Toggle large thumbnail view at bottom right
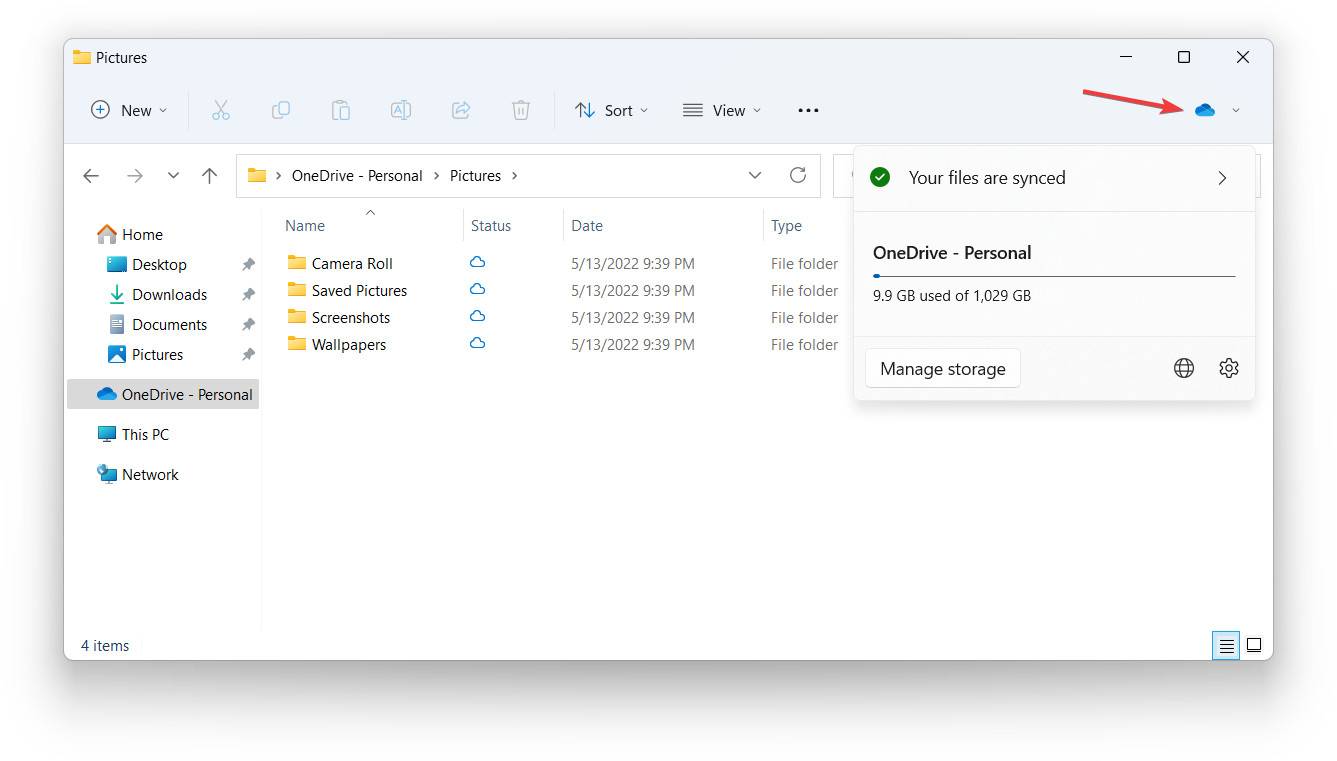The height and width of the screenshot is (761, 1337). [x=1254, y=645]
